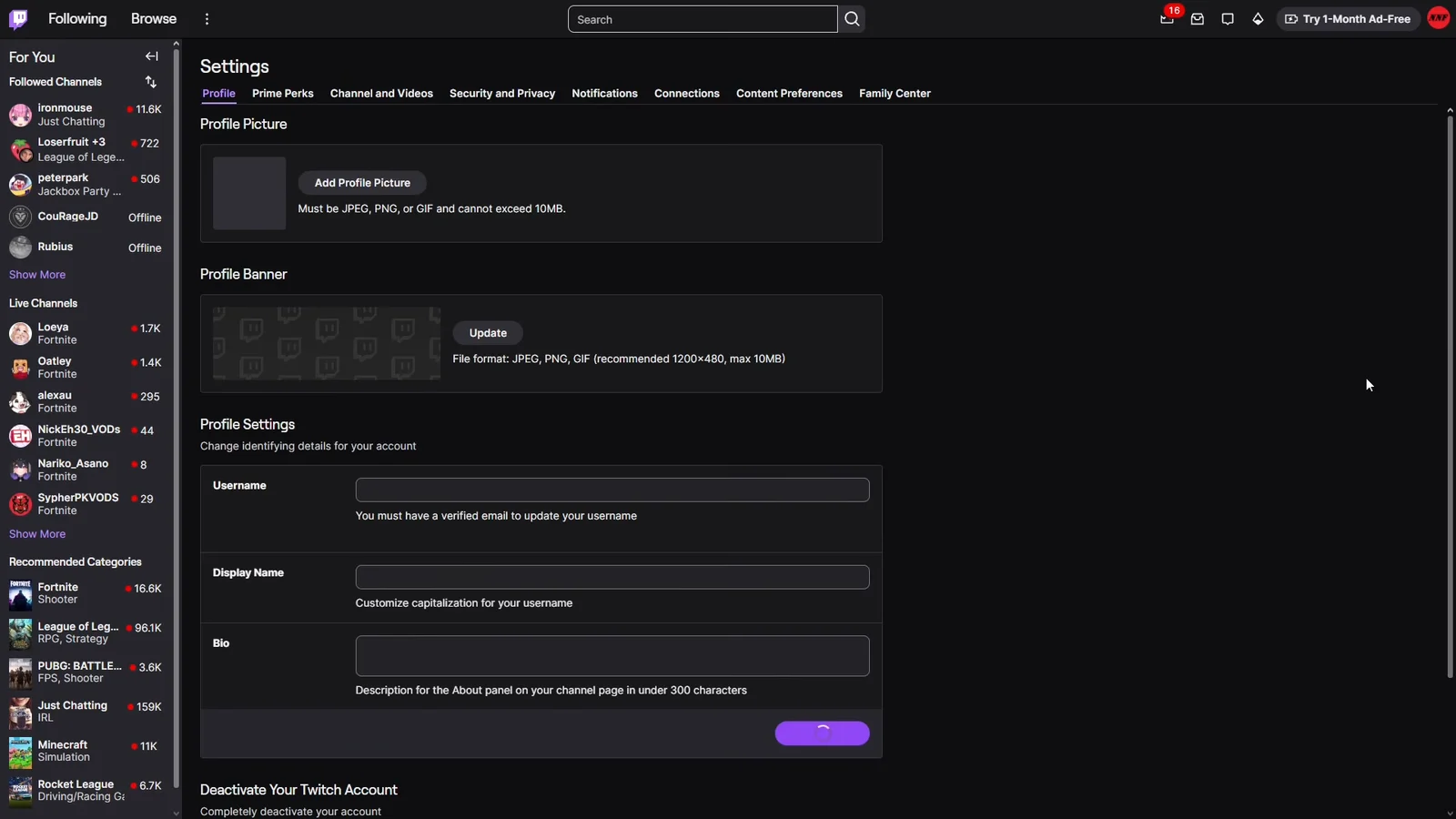Viewport: 1456px width, 819px height.
Task: Open SypherPKVODS channel avatar
Action: point(20,504)
